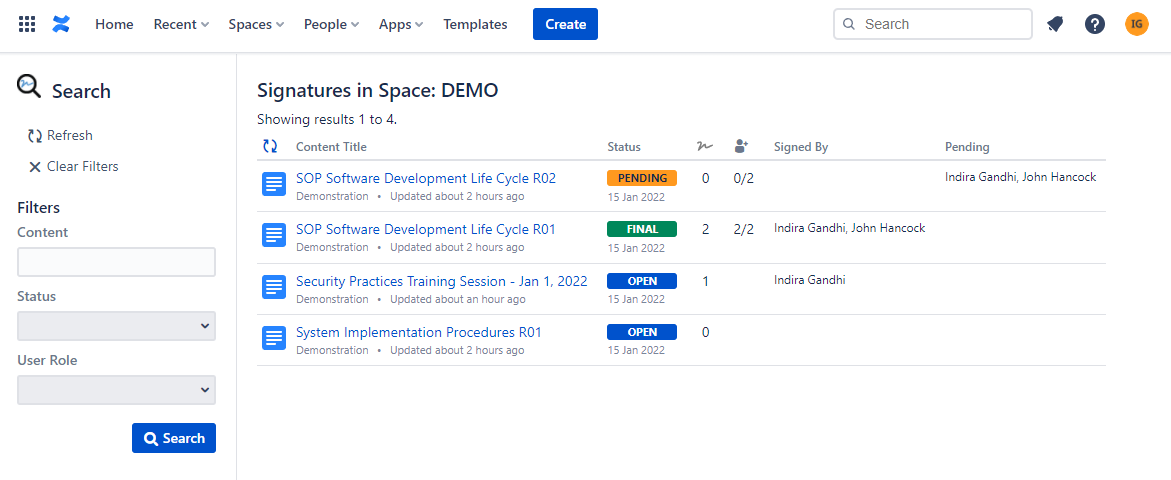
Task: Open the Recent menu
Action: pos(181,24)
